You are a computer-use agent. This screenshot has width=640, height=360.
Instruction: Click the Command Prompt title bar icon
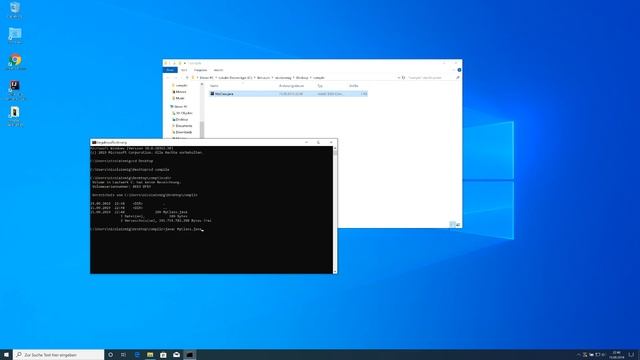pos(94,142)
